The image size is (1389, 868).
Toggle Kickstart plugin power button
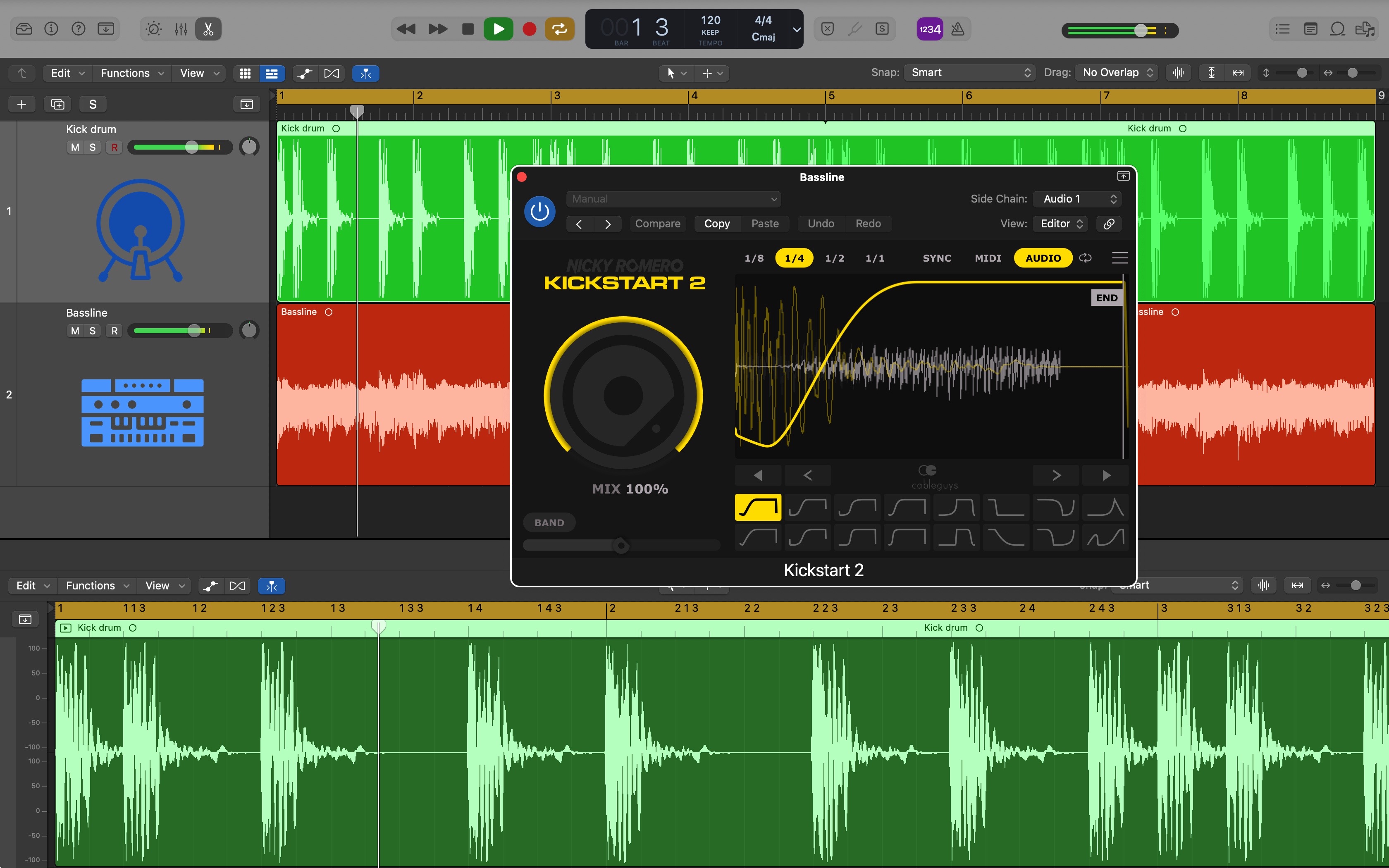539,211
